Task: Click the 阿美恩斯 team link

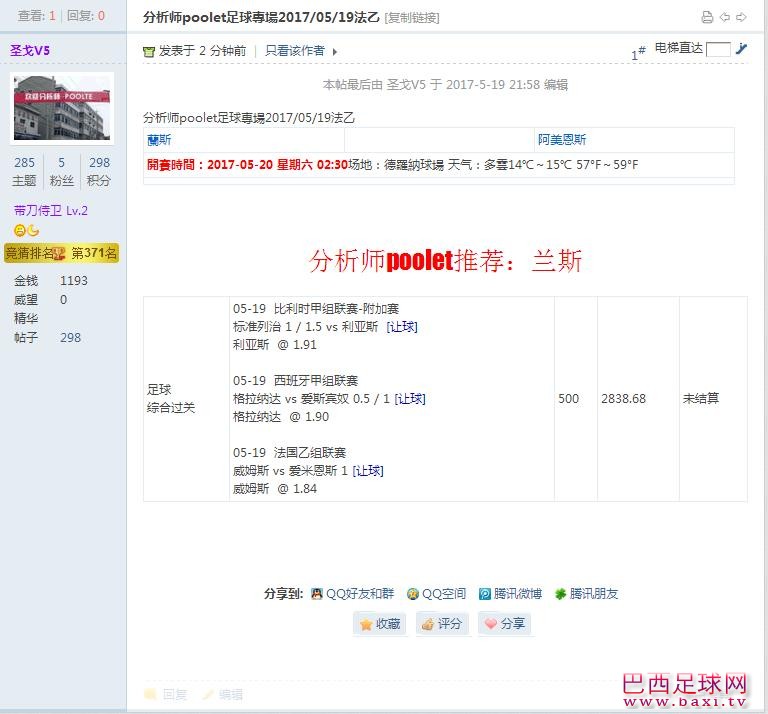Action: point(562,140)
